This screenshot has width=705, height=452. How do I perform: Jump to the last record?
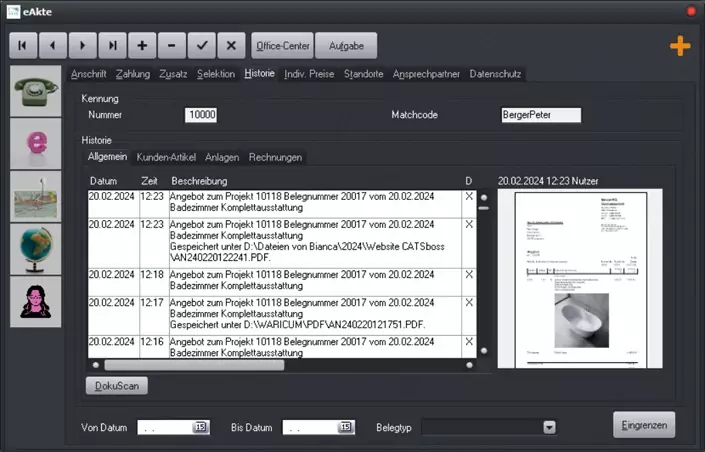click(x=112, y=45)
